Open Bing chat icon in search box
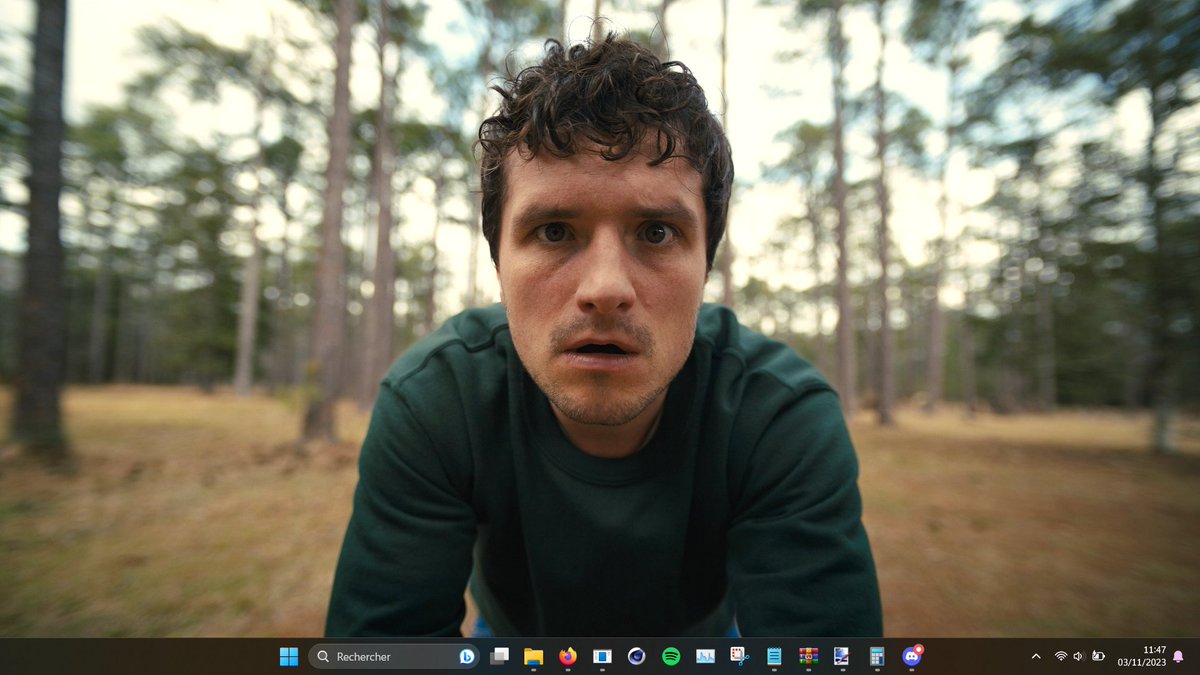Viewport: 1200px width, 675px height. [x=466, y=656]
